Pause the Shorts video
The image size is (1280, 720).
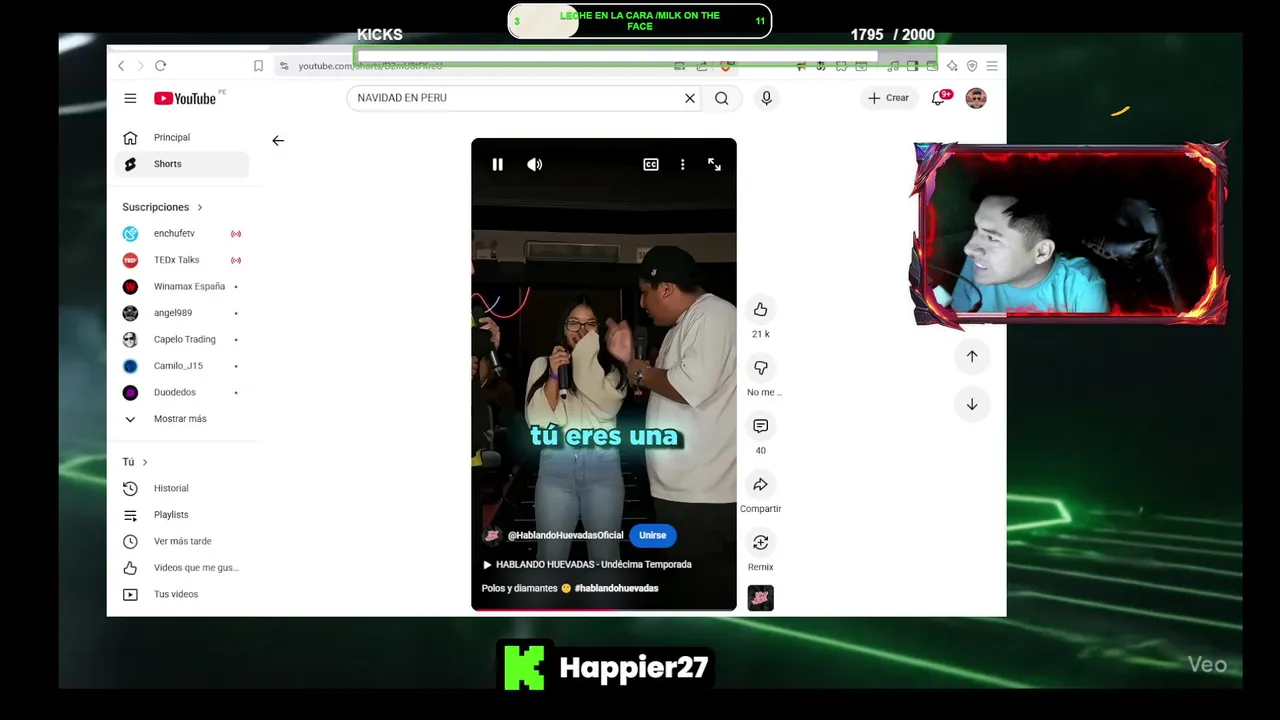tap(497, 164)
